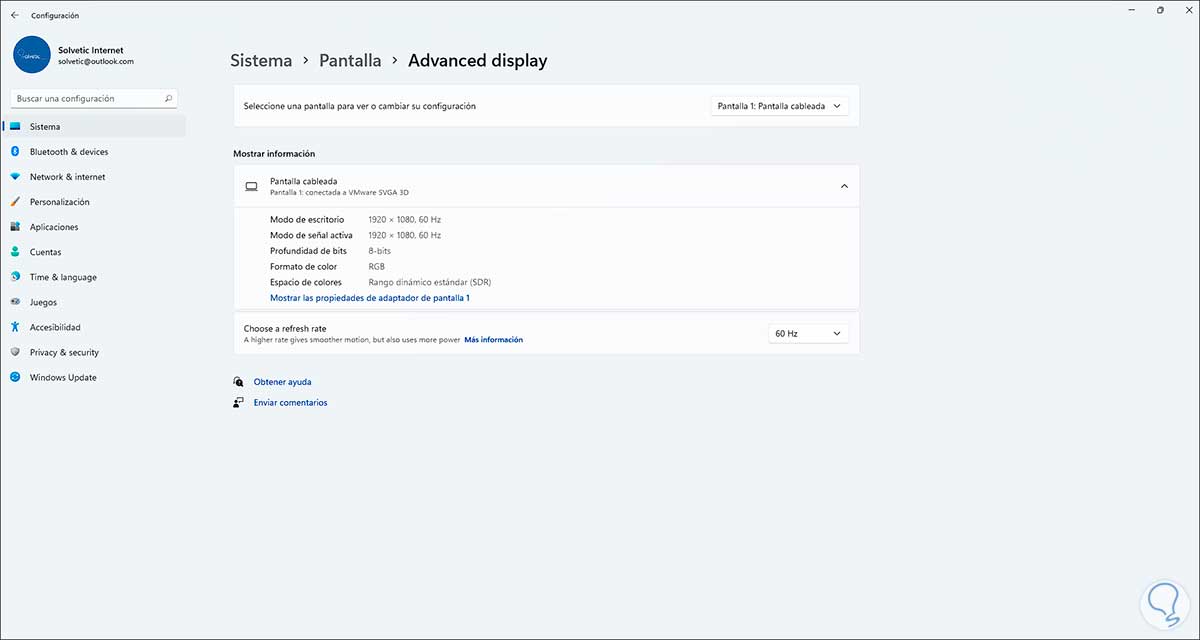
Task: Click the back arrow in title bar
Action: click(14, 15)
